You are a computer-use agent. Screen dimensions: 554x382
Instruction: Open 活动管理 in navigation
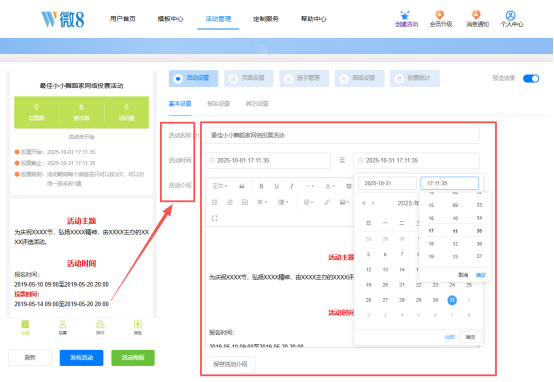[218, 19]
